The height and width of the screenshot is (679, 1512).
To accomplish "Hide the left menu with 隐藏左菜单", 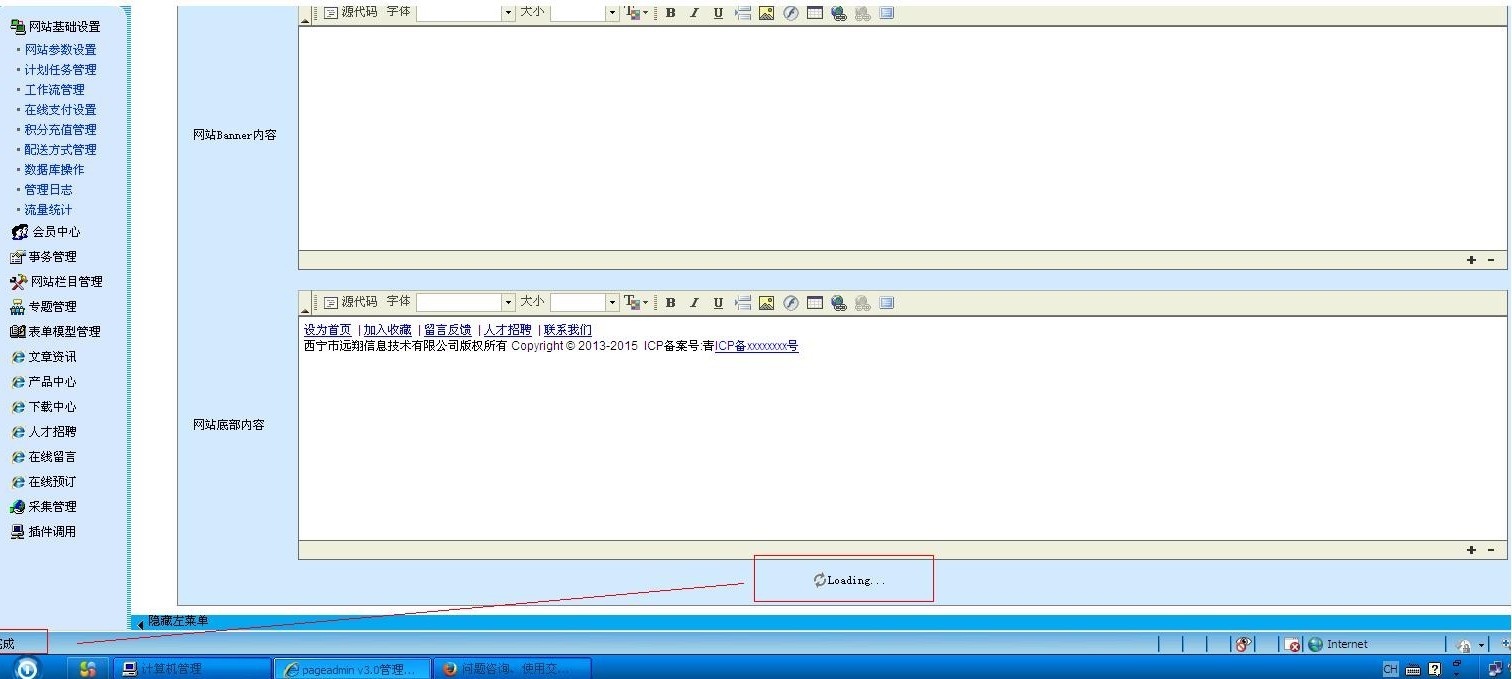I will [x=177, y=622].
